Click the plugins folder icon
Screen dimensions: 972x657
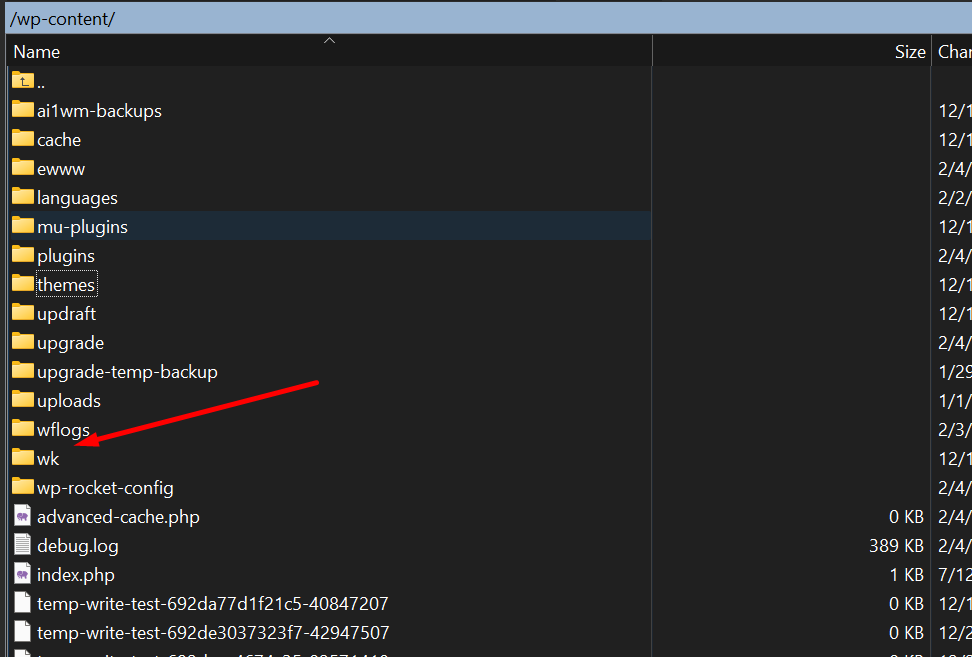pos(23,255)
